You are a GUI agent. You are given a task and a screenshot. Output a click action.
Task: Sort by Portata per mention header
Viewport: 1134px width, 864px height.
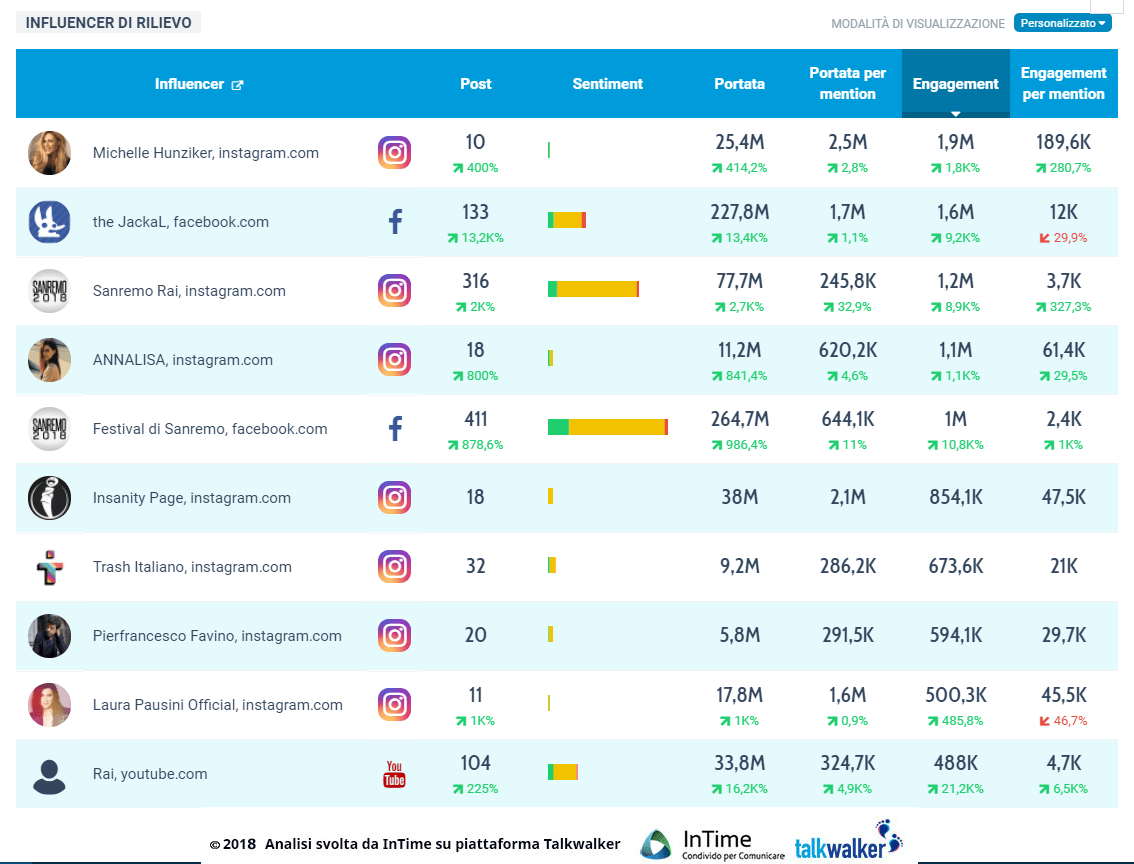point(848,83)
